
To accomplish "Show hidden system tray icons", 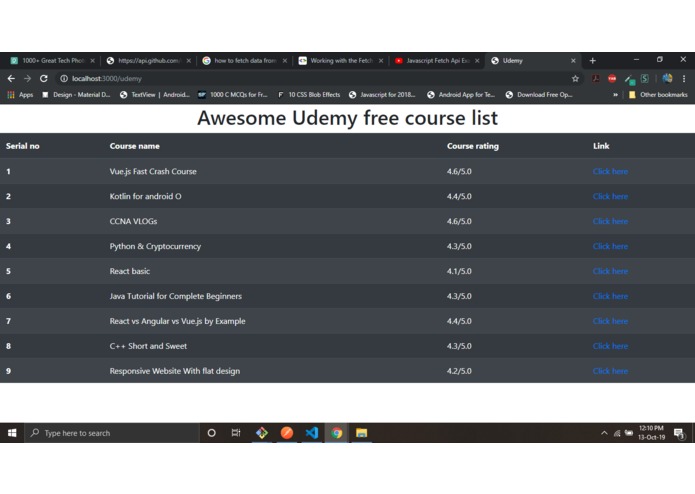I will point(604,433).
